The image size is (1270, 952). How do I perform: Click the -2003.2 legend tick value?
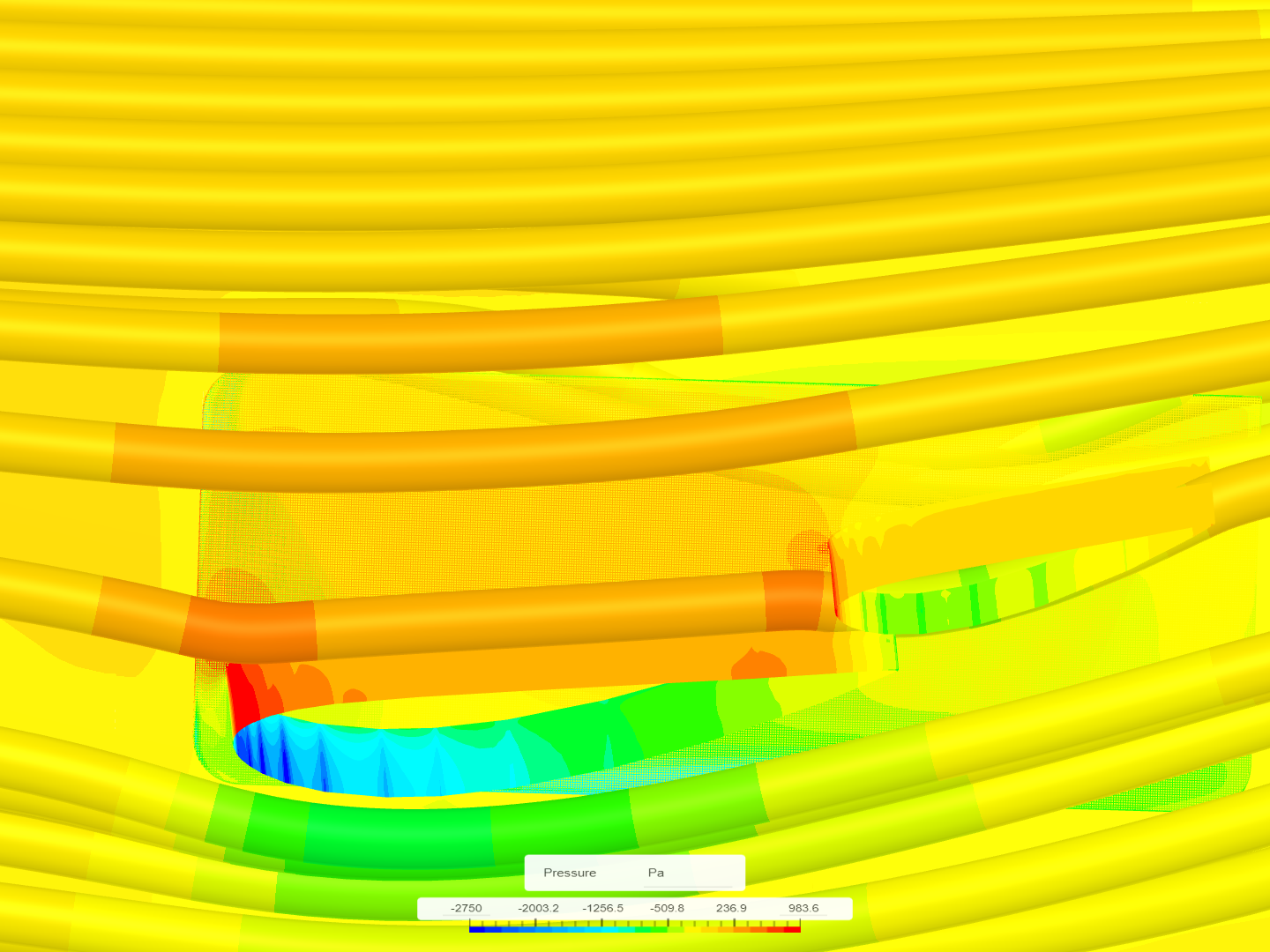pyautogui.click(x=538, y=908)
